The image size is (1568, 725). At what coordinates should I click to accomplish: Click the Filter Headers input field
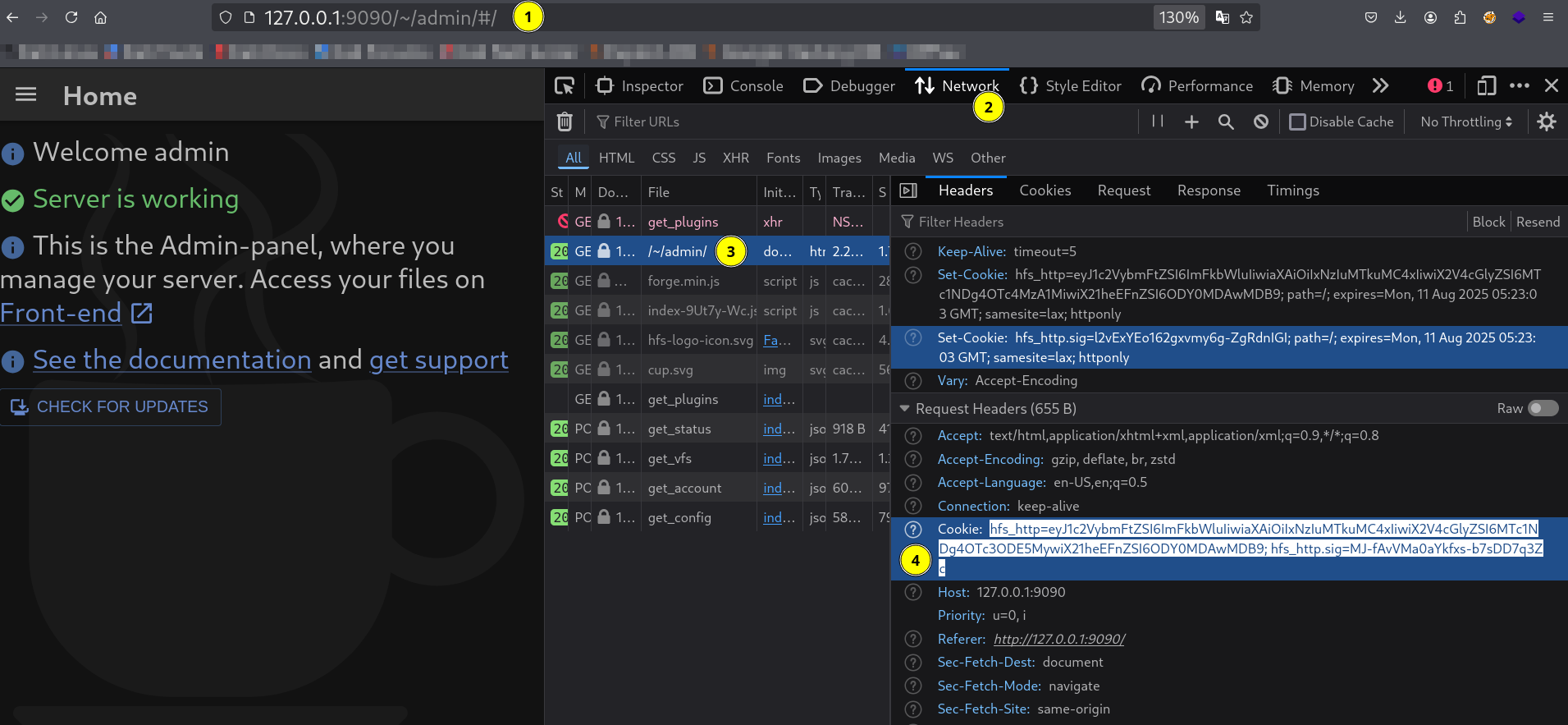tap(1182, 222)
